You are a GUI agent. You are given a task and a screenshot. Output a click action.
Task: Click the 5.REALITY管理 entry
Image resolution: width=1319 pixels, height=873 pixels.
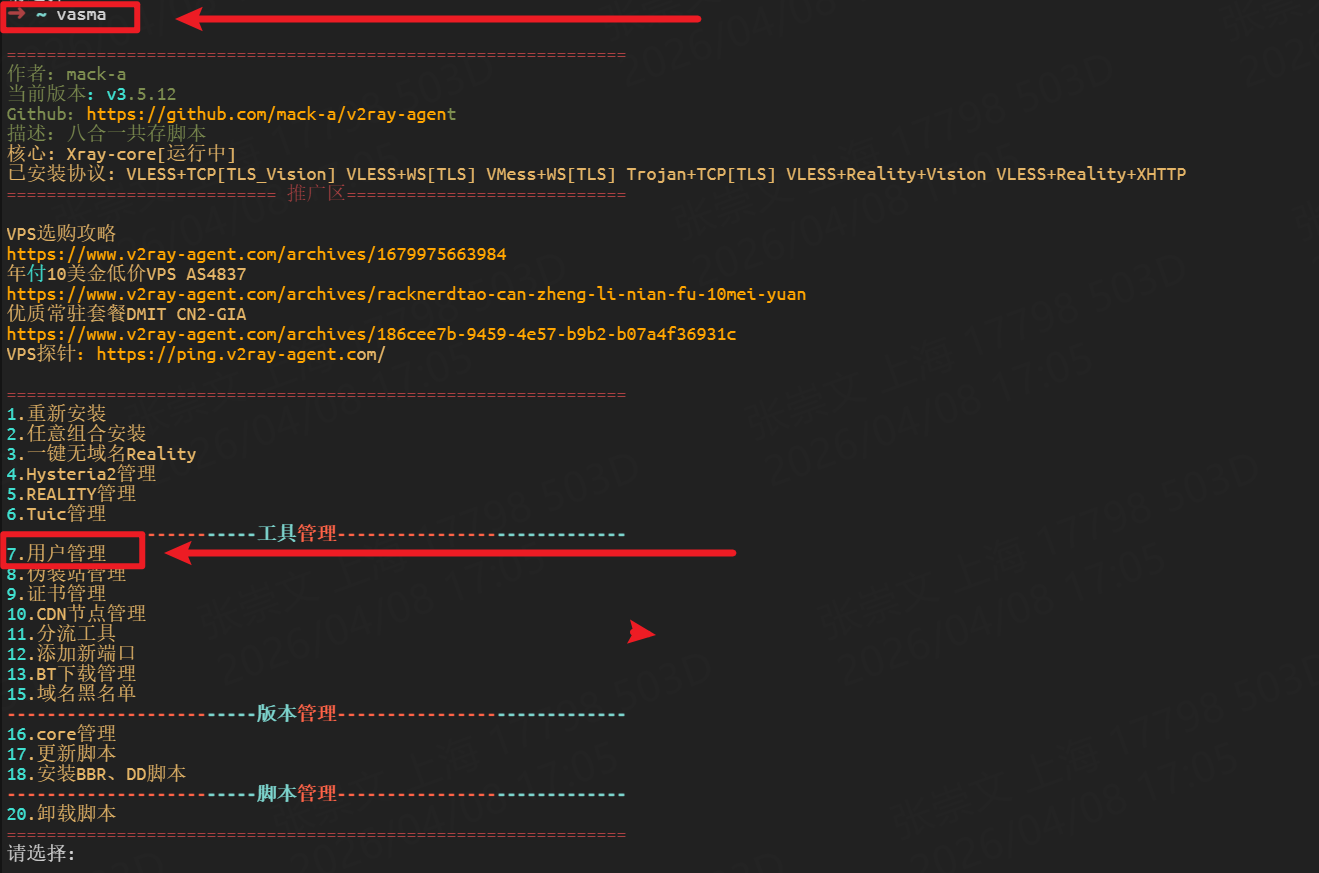click(x=71, y=493)
